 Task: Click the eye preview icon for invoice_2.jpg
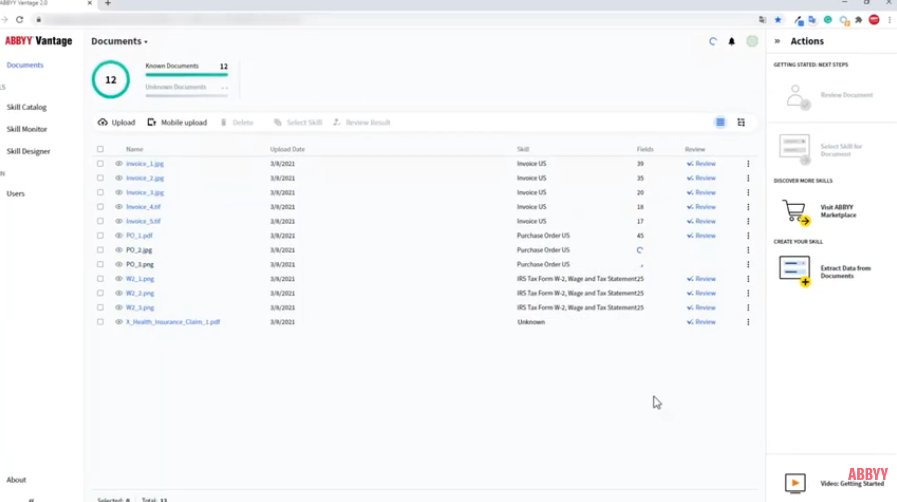(118, 178)
